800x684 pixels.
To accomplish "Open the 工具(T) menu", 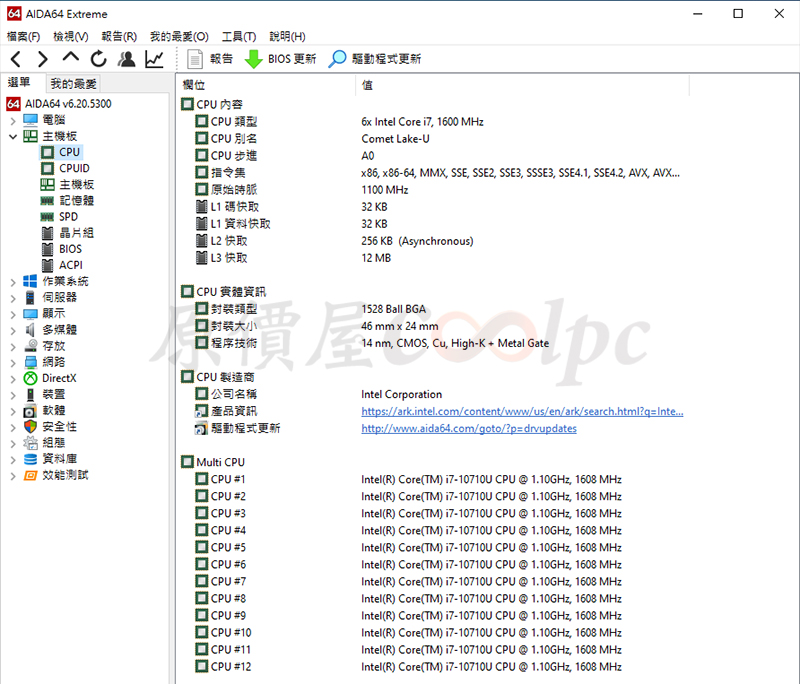I will tap(239, 36).
